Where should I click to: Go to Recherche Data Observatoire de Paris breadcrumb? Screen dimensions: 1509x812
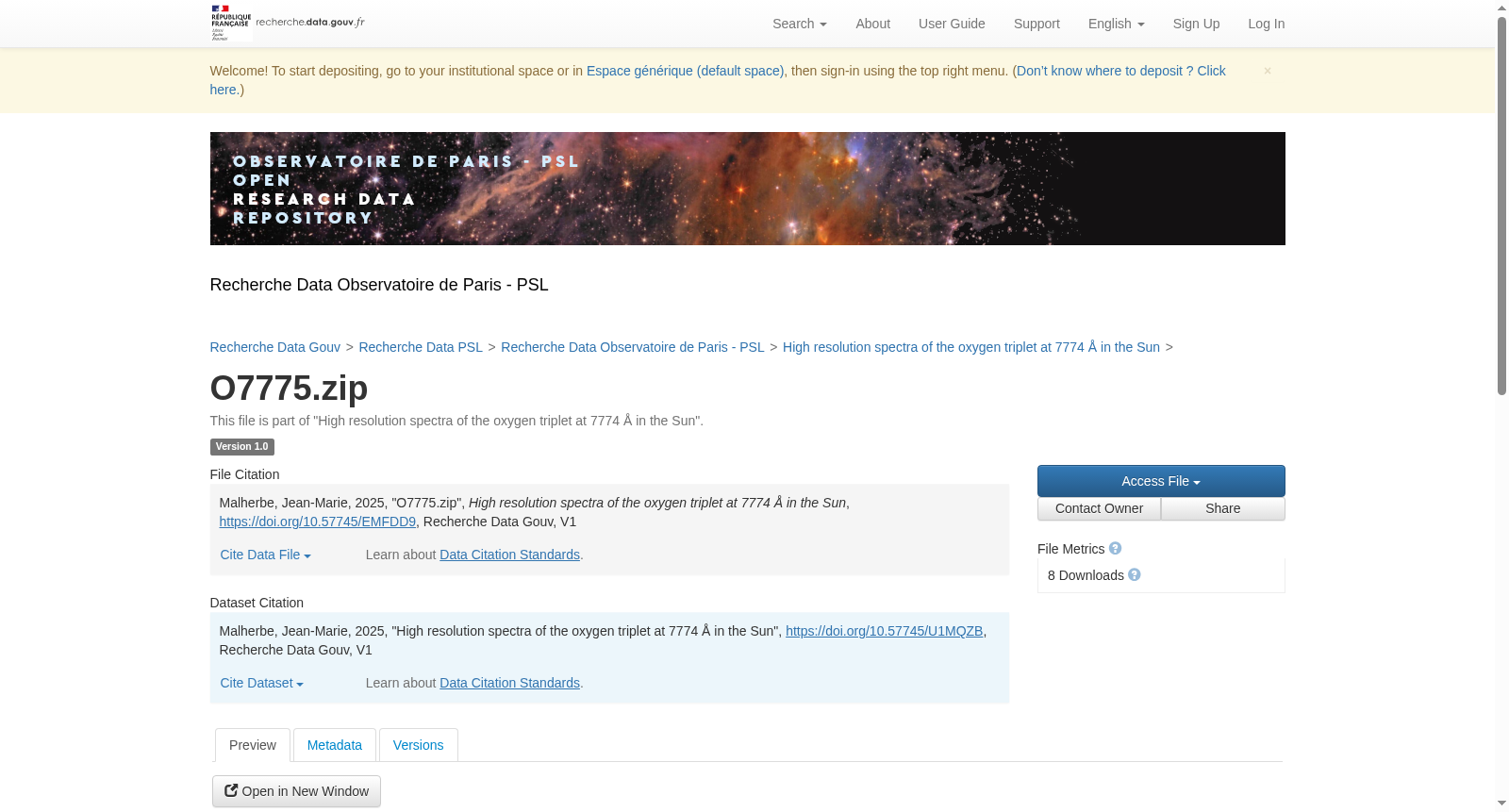tap(633, 347)
